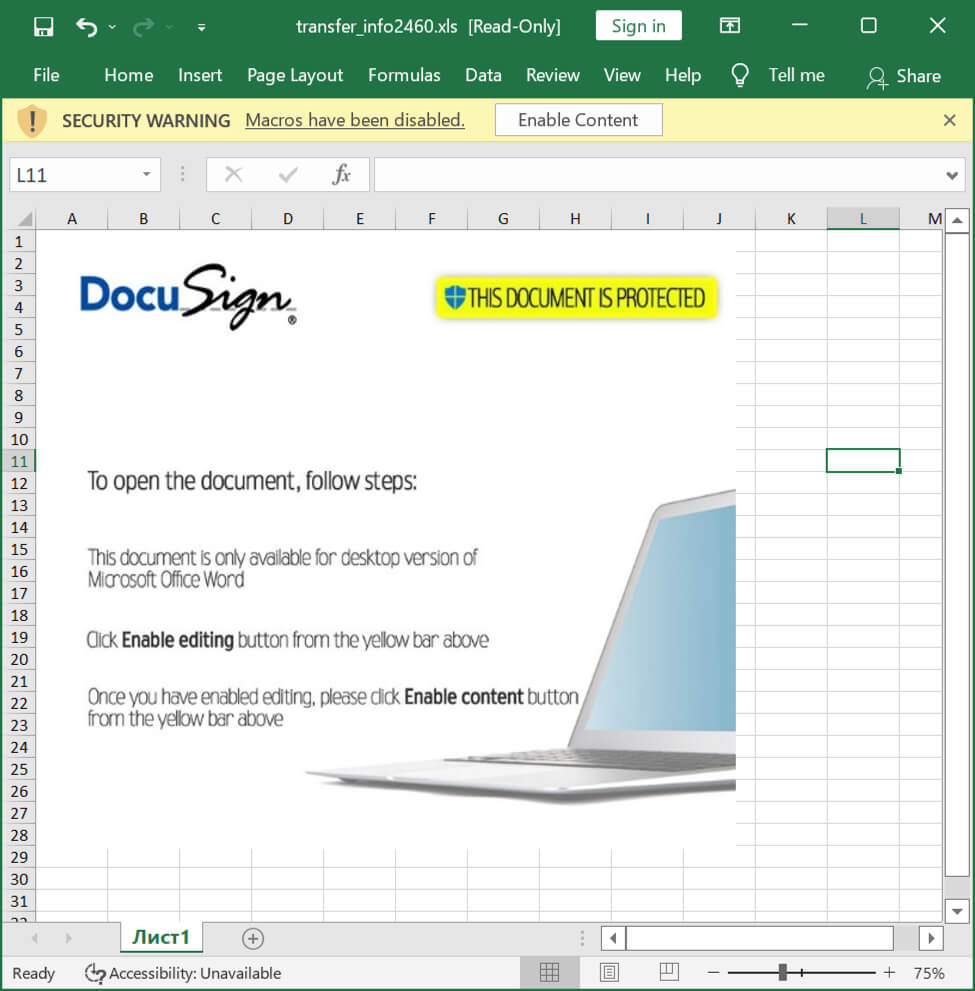Click the Select All corner triangle

tap(24, 219)
